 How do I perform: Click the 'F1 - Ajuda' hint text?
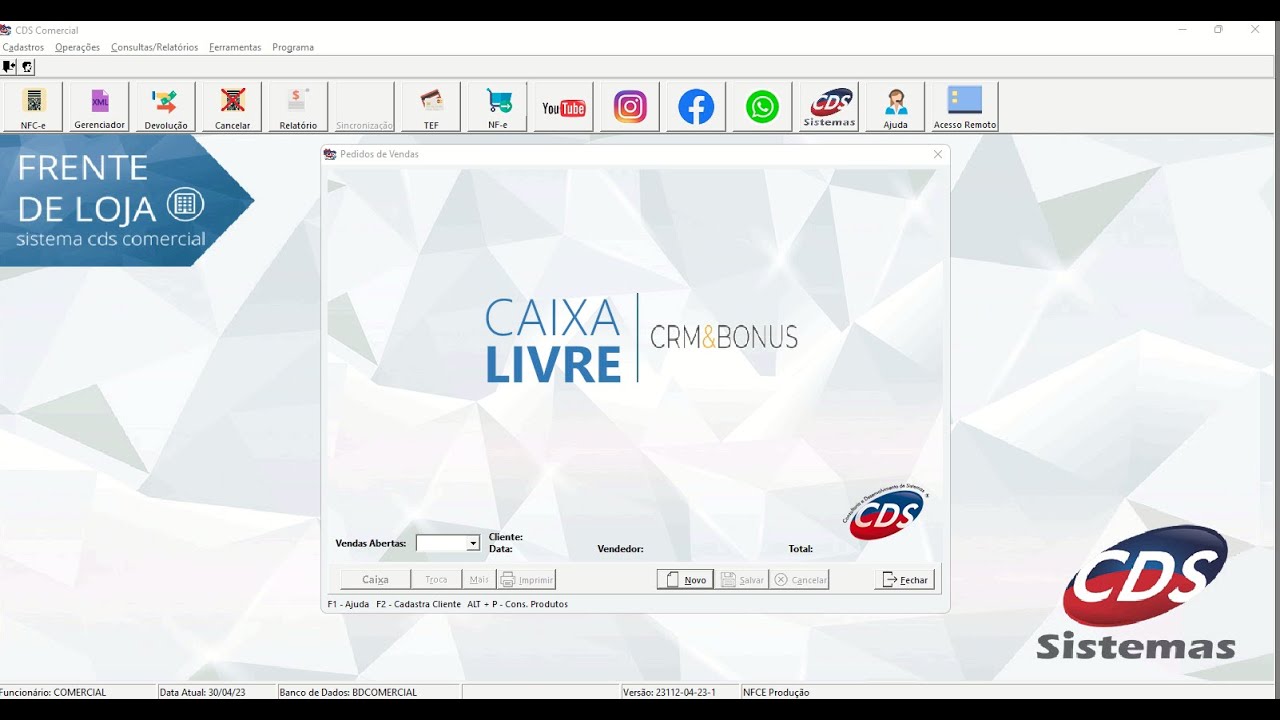tap(348, 604)
